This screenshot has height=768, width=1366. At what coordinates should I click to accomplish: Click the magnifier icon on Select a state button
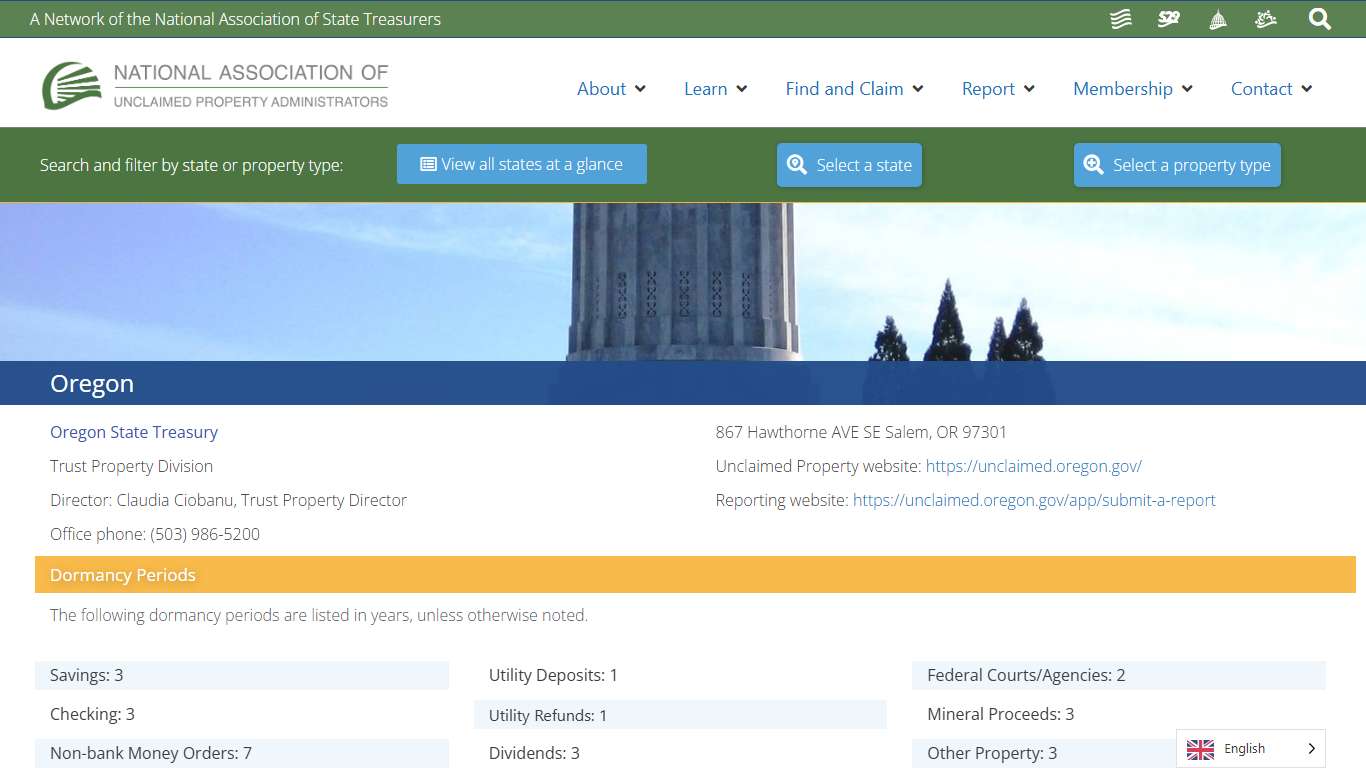tap(797, 164)
